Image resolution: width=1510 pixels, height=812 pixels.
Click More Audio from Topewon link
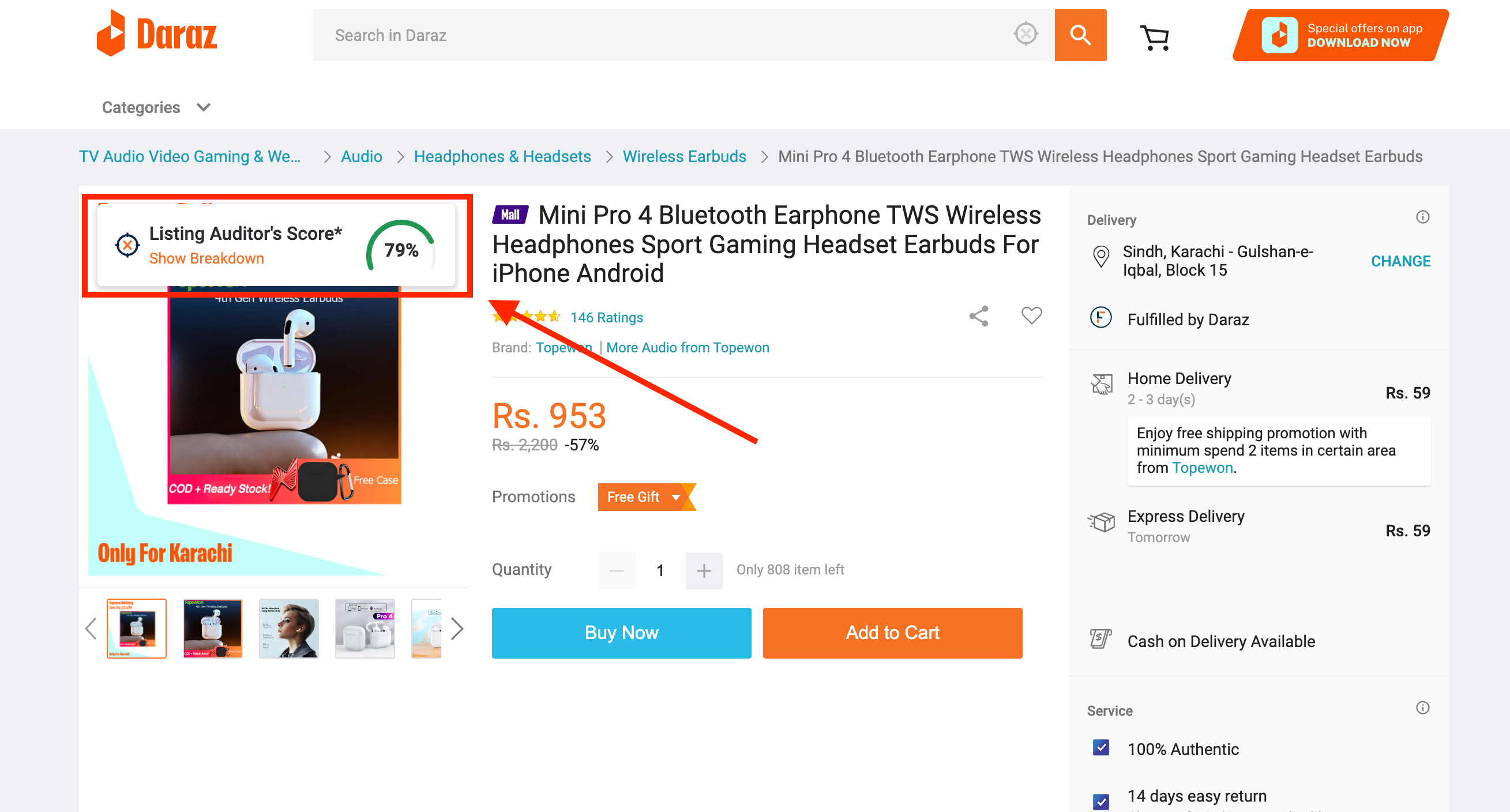point(688,347)
